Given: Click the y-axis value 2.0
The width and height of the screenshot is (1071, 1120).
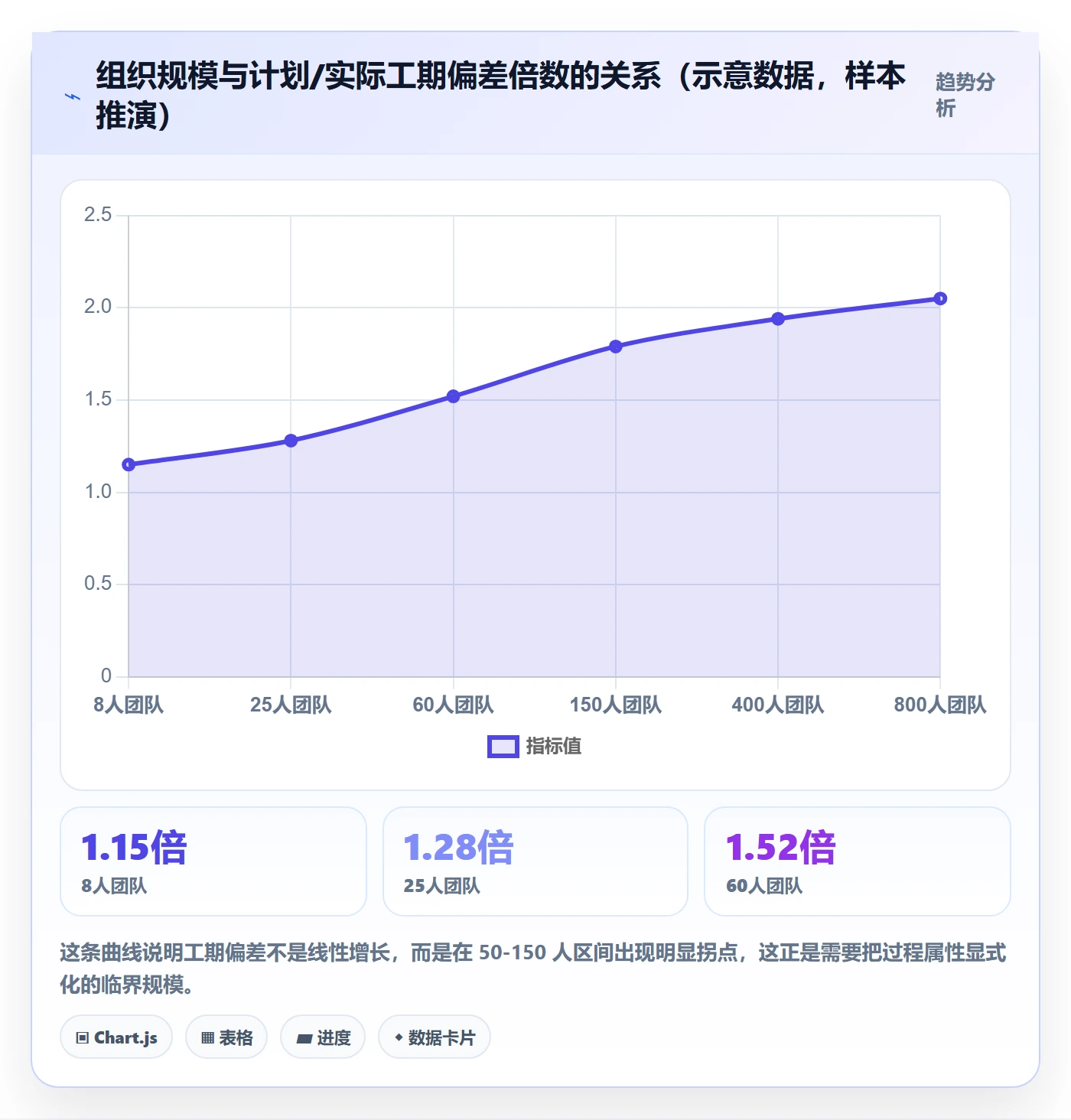Looking at the screenshot, I should coord(98,307).
